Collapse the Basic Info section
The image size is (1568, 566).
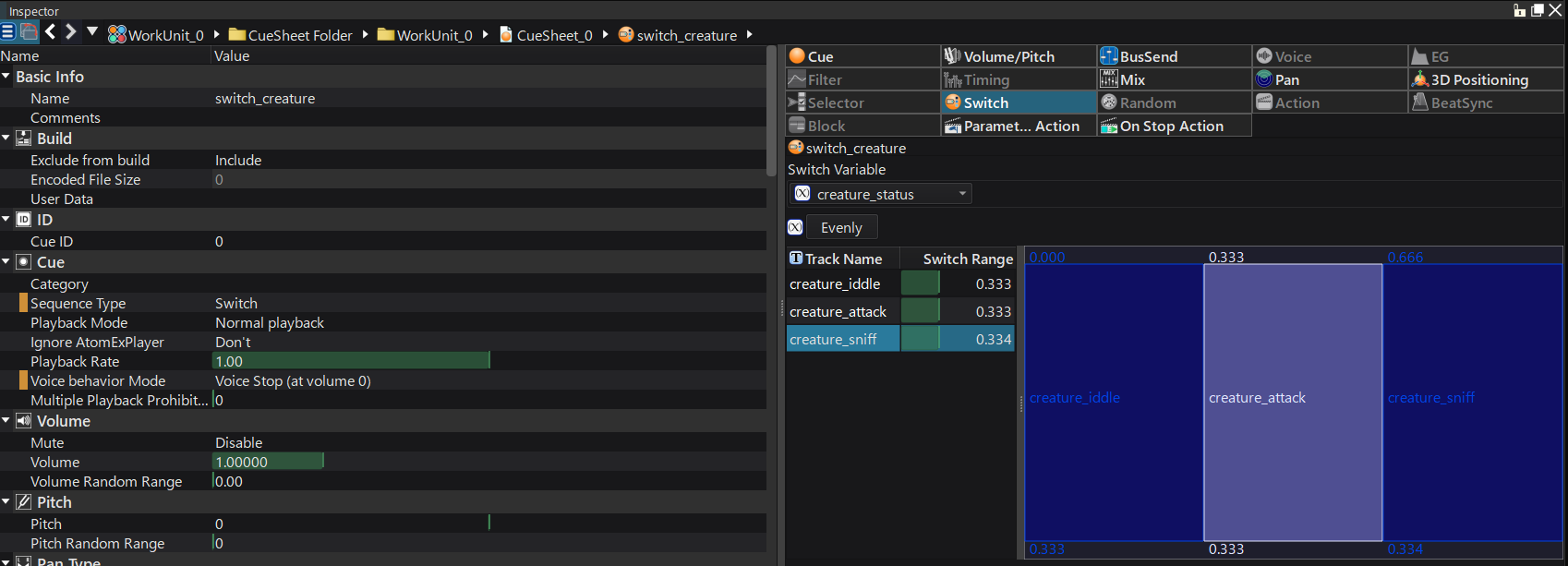pyautogui.click(x=6, y=77)
